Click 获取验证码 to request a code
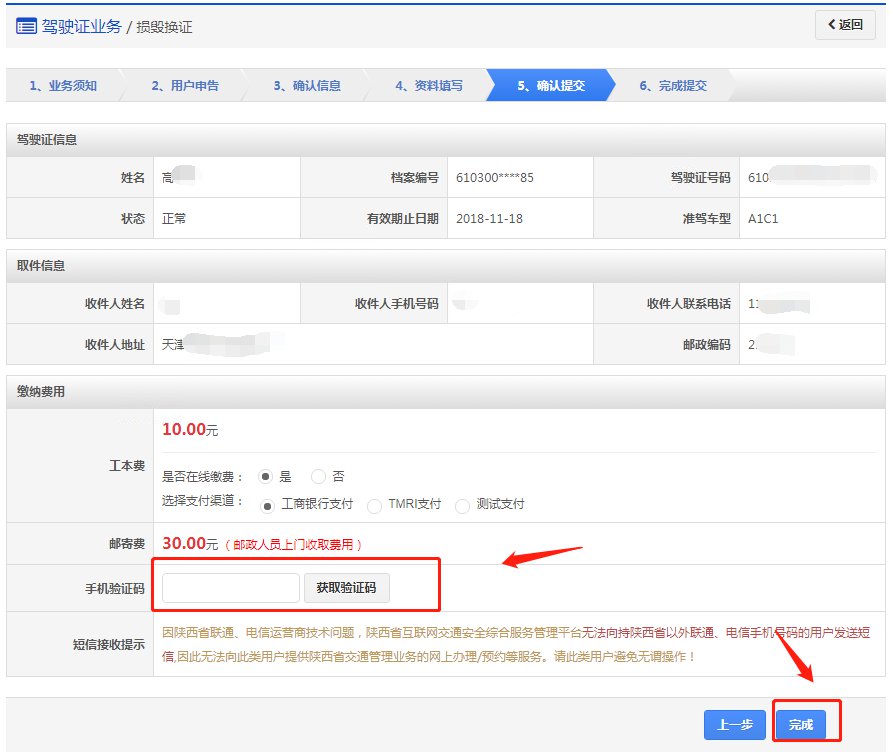Viewport: 891px width, 756px height. (346, 588)
